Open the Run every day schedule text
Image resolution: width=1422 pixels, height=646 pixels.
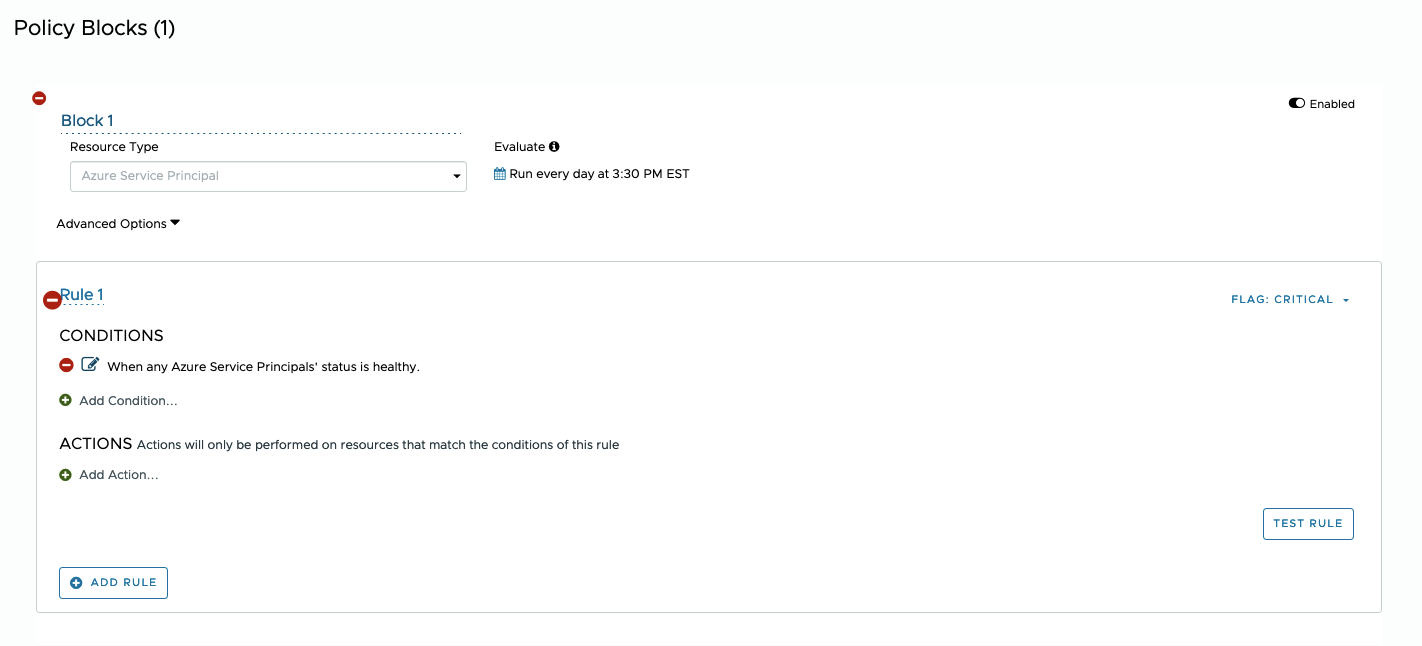point(599,174)
